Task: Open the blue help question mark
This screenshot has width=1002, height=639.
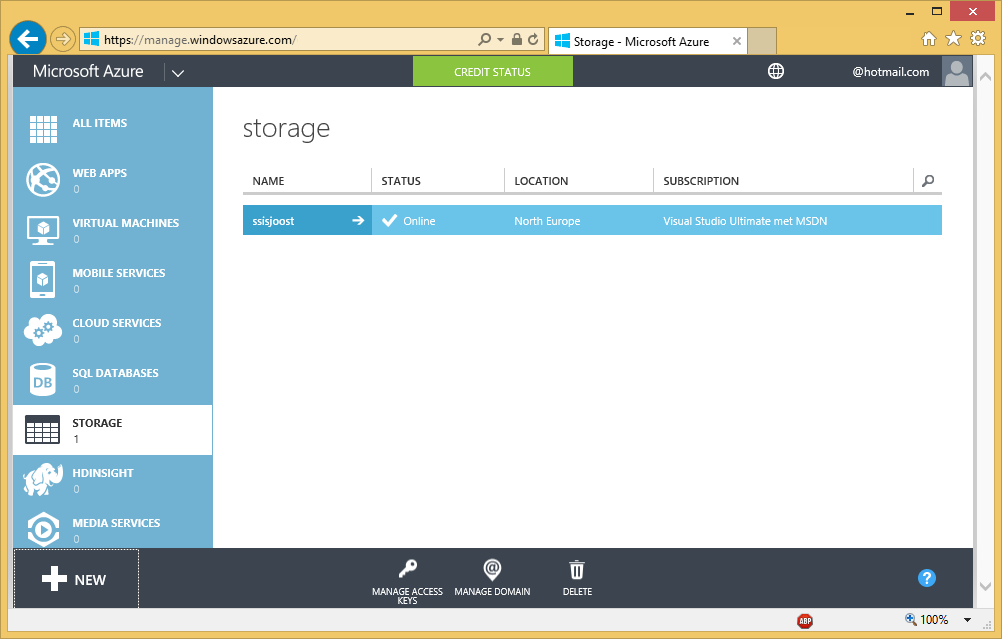Action: [926, 578]
